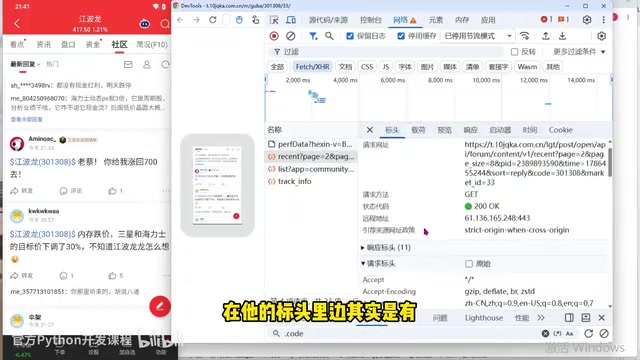Screen dimensions: 640x360
Task: Activate the inspect element picker icon
Action: [x=274, y=20]
